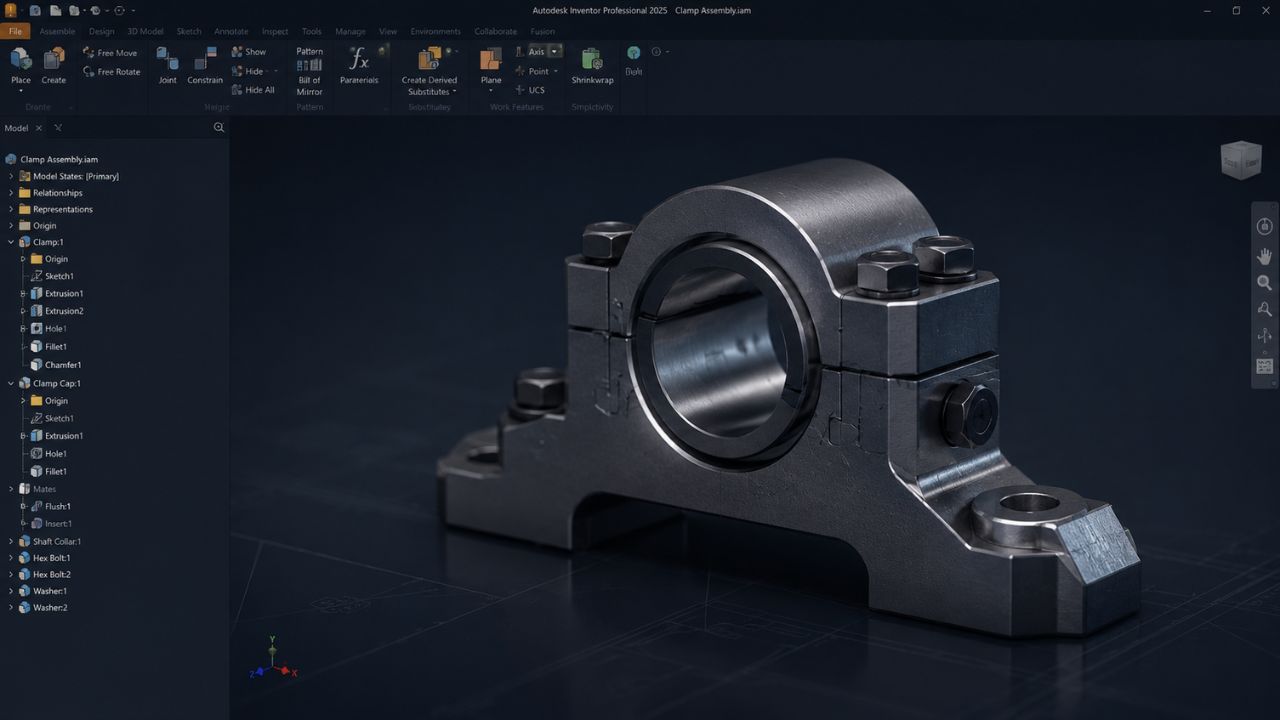Select Extrusion2 in the browser tree
The height and width of the screenshot is (720, 1280).
64,311
